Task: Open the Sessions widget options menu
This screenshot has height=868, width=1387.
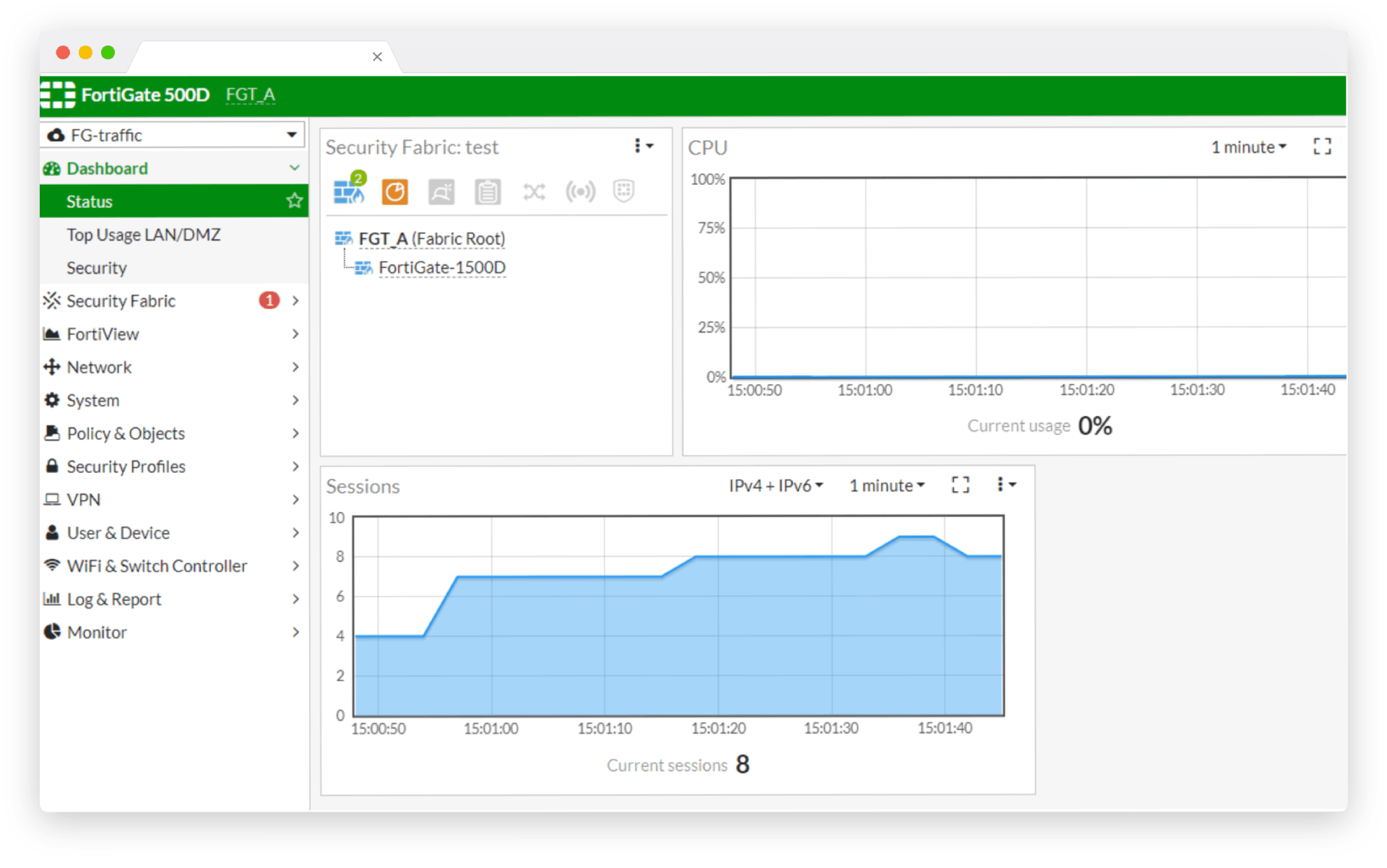Action: point(1006,485)
